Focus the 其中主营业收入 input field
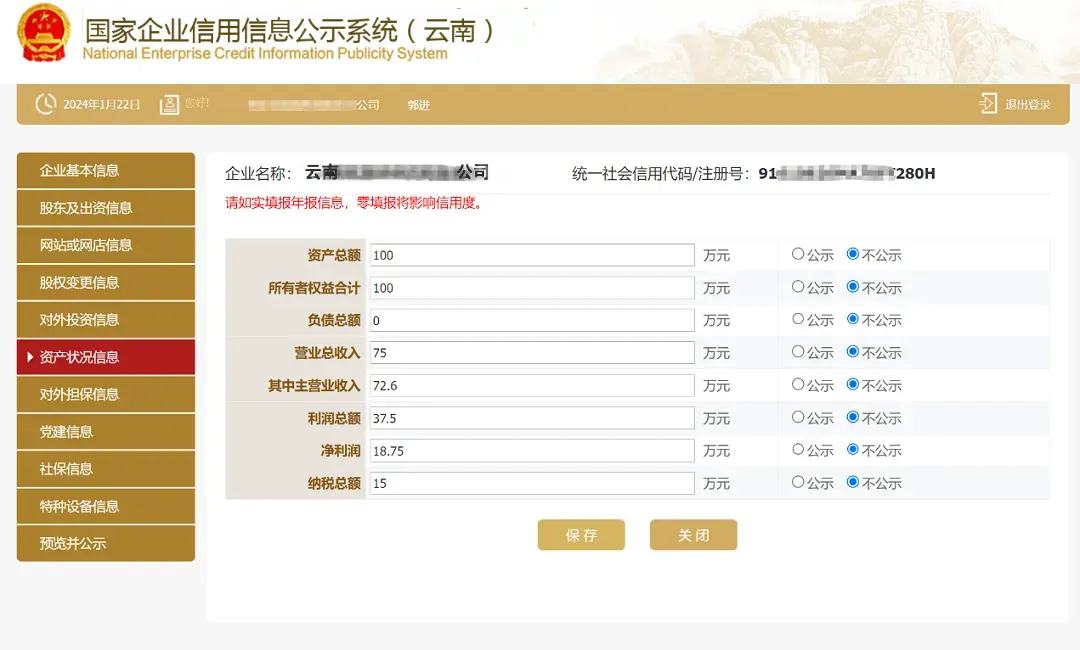 tap(531, 385)
